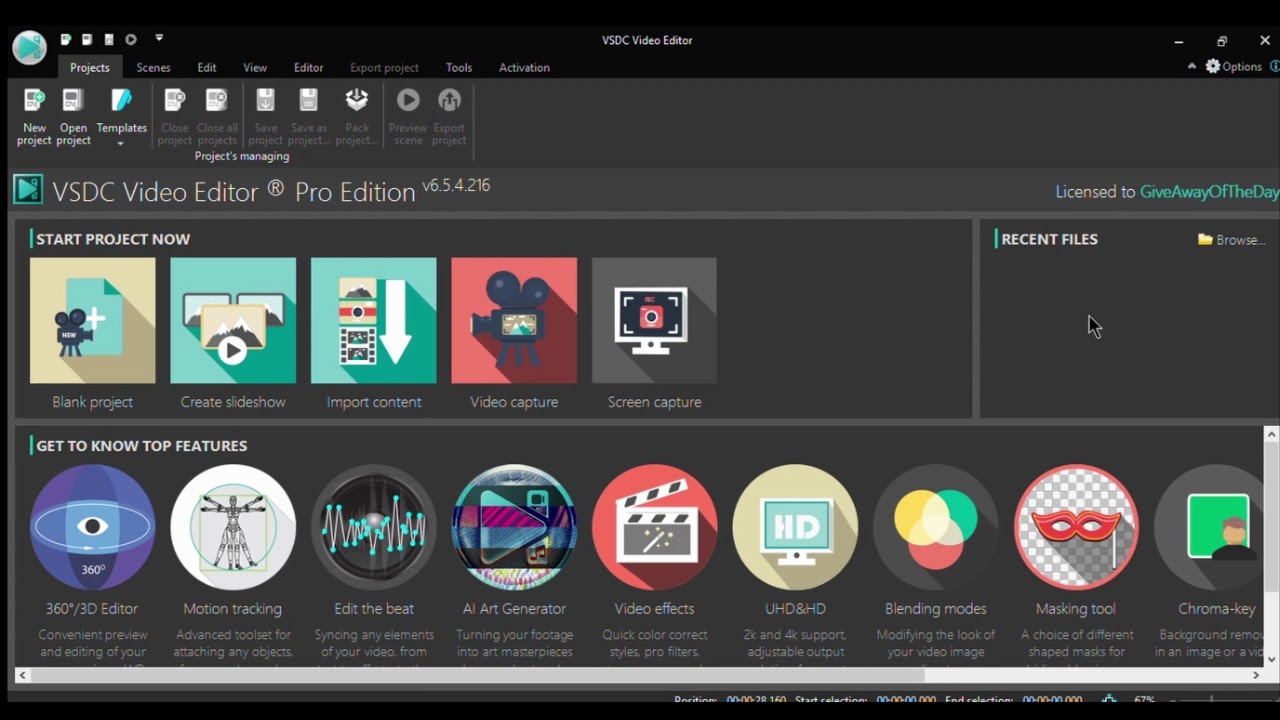Open the Video effects clapperboard icon

pyautogui.click(x=655, y=527)
